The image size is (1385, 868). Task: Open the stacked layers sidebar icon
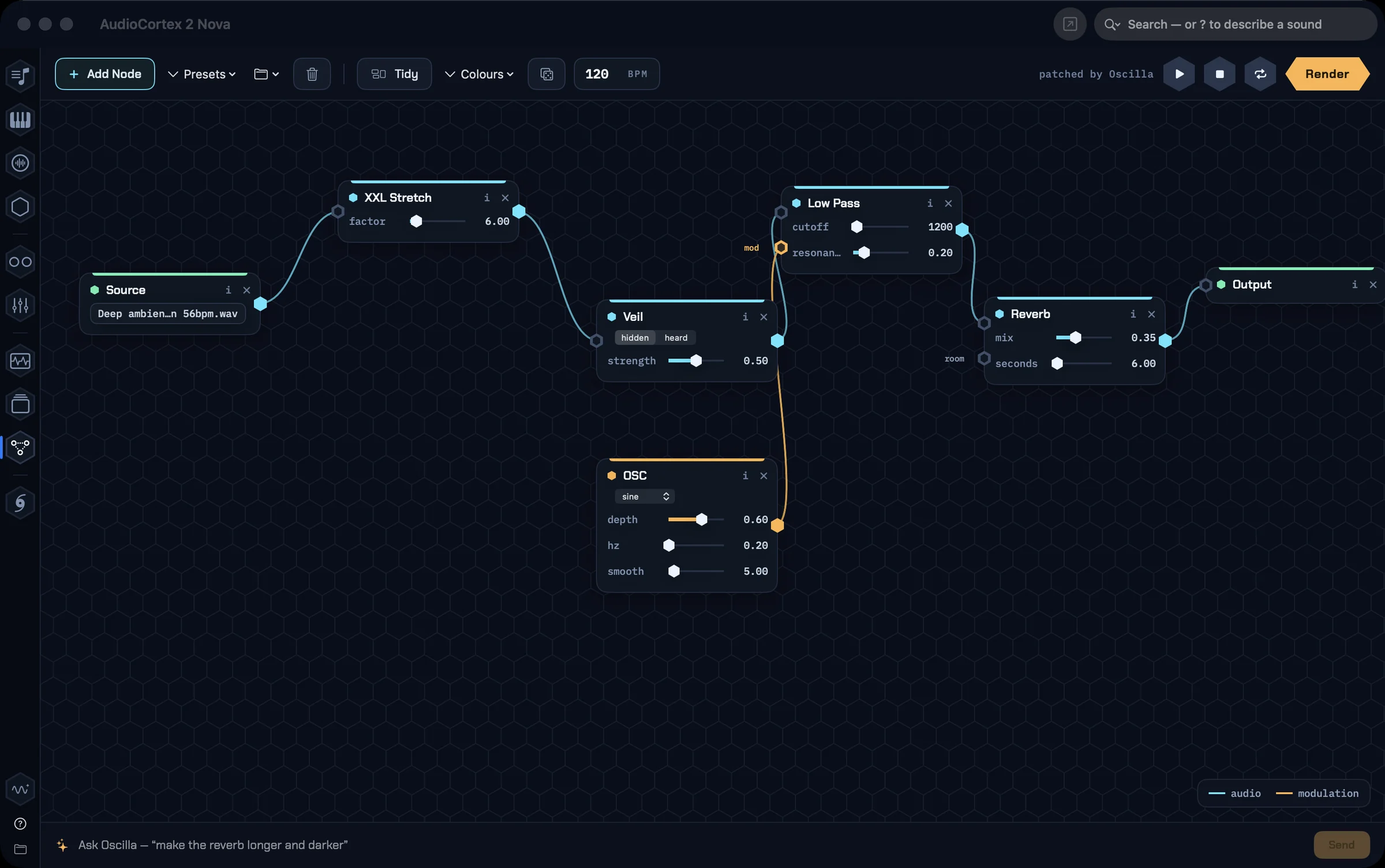pyautogui.click(x=20, y=404)
